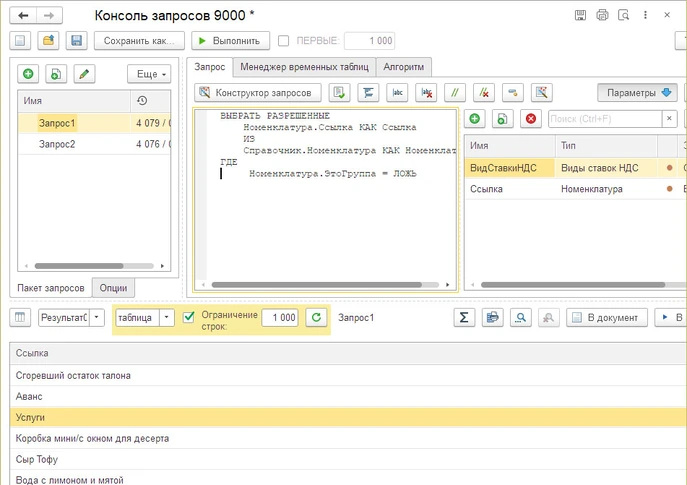Click the column settings icon left of Результат
The width and height of the screenshot is (687, 485).
pos(20,318)
